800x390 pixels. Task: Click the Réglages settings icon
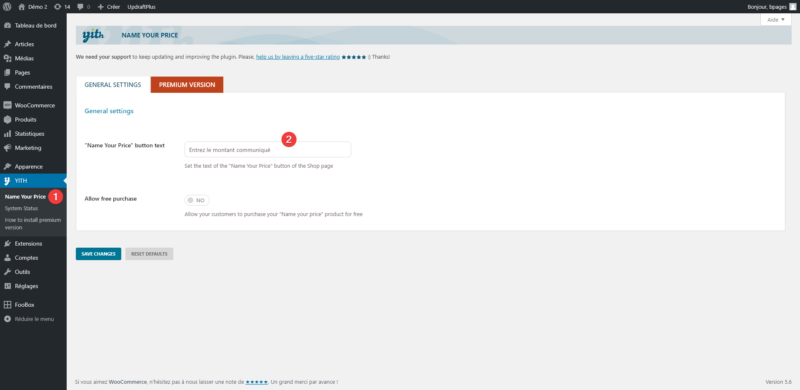click(7, 286)
